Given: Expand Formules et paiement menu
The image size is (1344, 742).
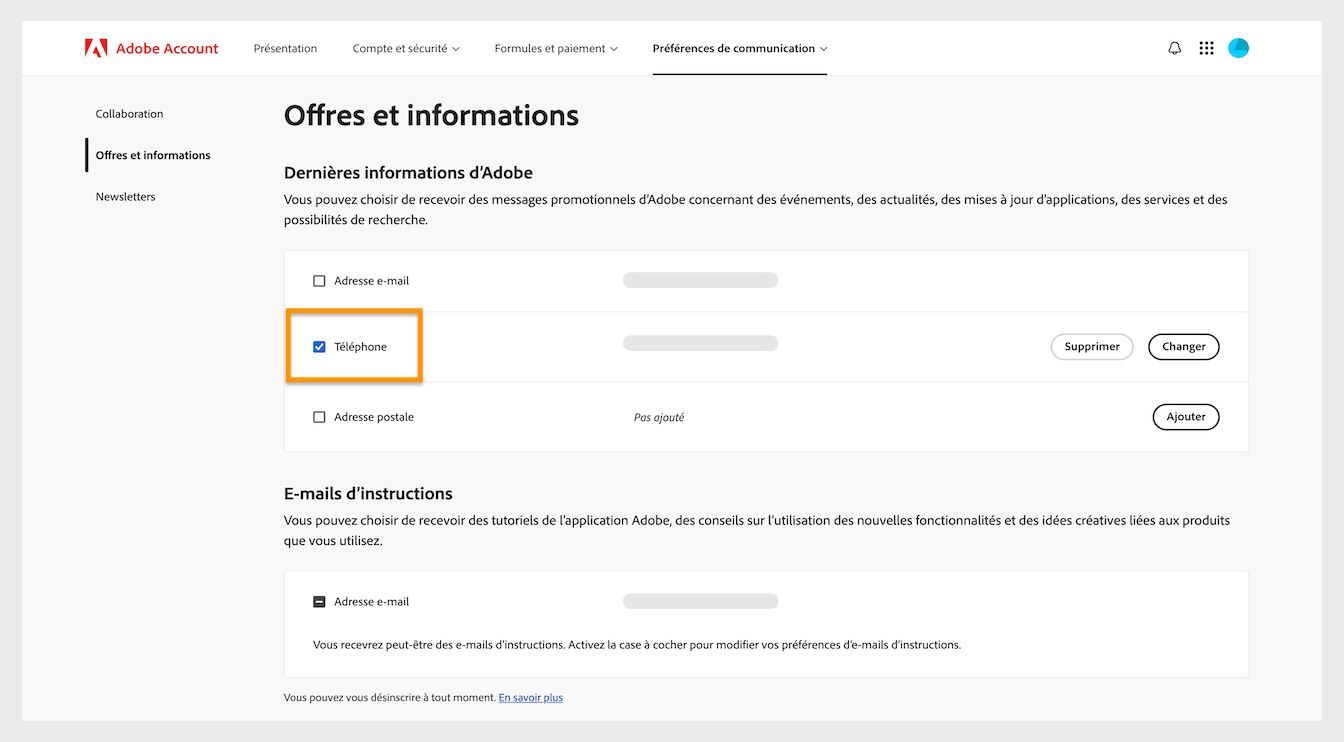Looking at the screenshot, I should click(x=556, y=48).
